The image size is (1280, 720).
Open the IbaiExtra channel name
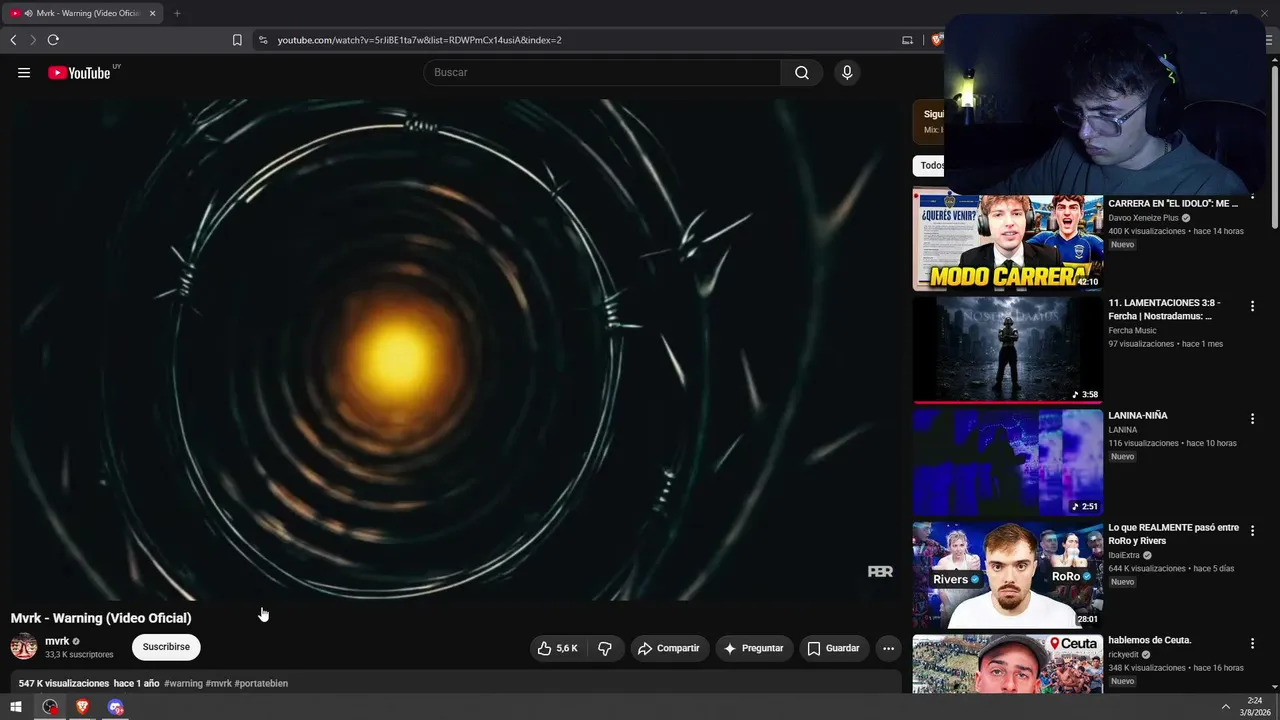(1124, 556)
